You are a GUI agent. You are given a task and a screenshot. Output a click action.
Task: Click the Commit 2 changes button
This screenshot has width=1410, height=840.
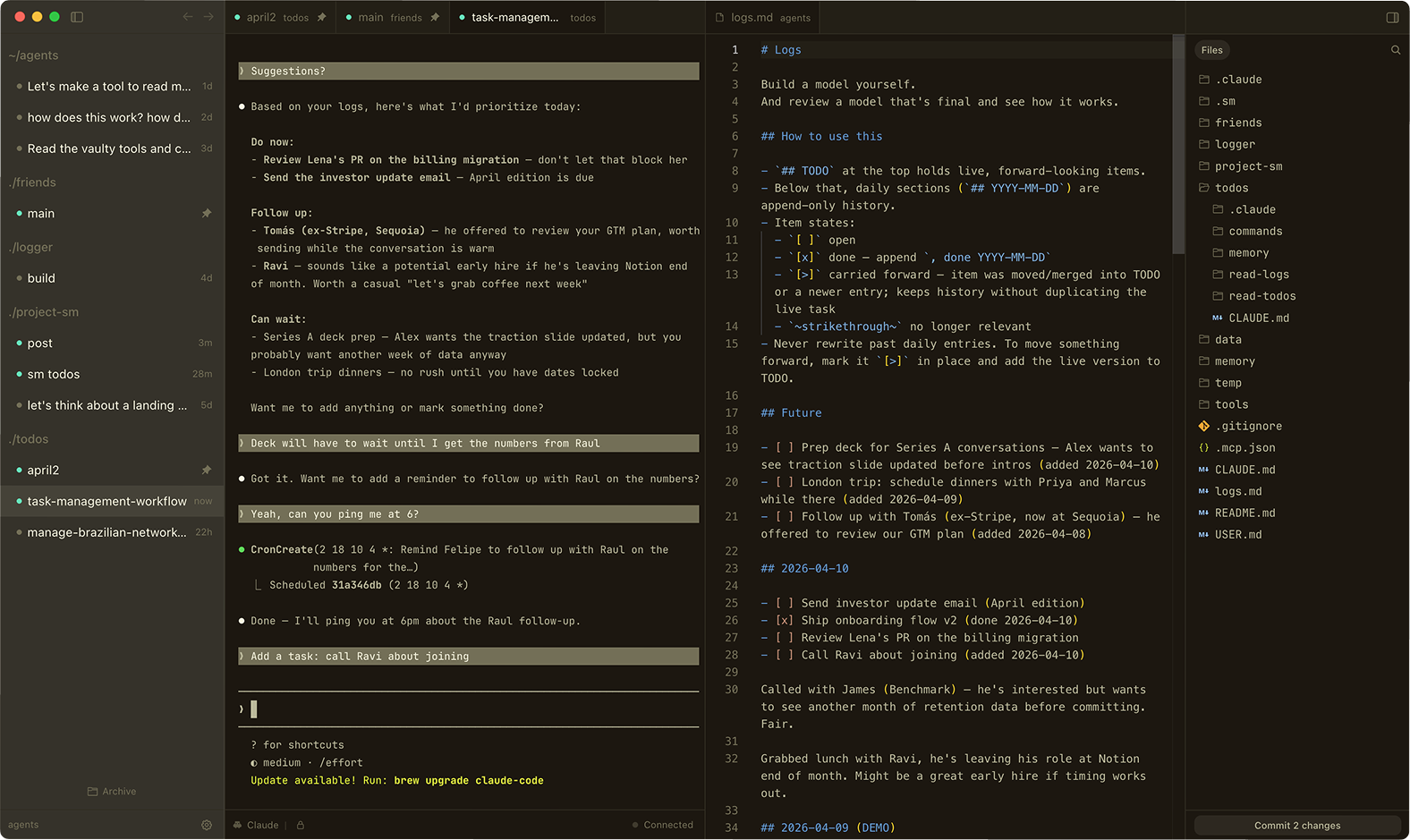tap(1296, 825)
